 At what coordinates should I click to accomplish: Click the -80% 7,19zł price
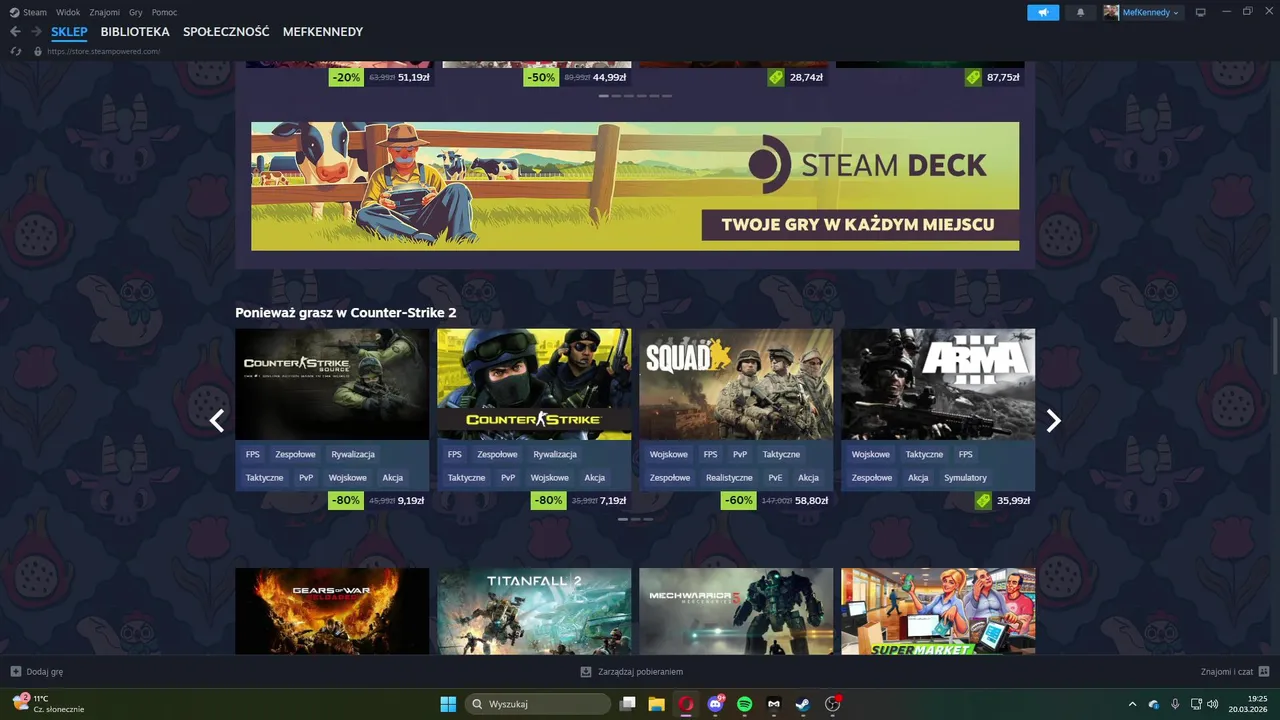pos(580,500)
